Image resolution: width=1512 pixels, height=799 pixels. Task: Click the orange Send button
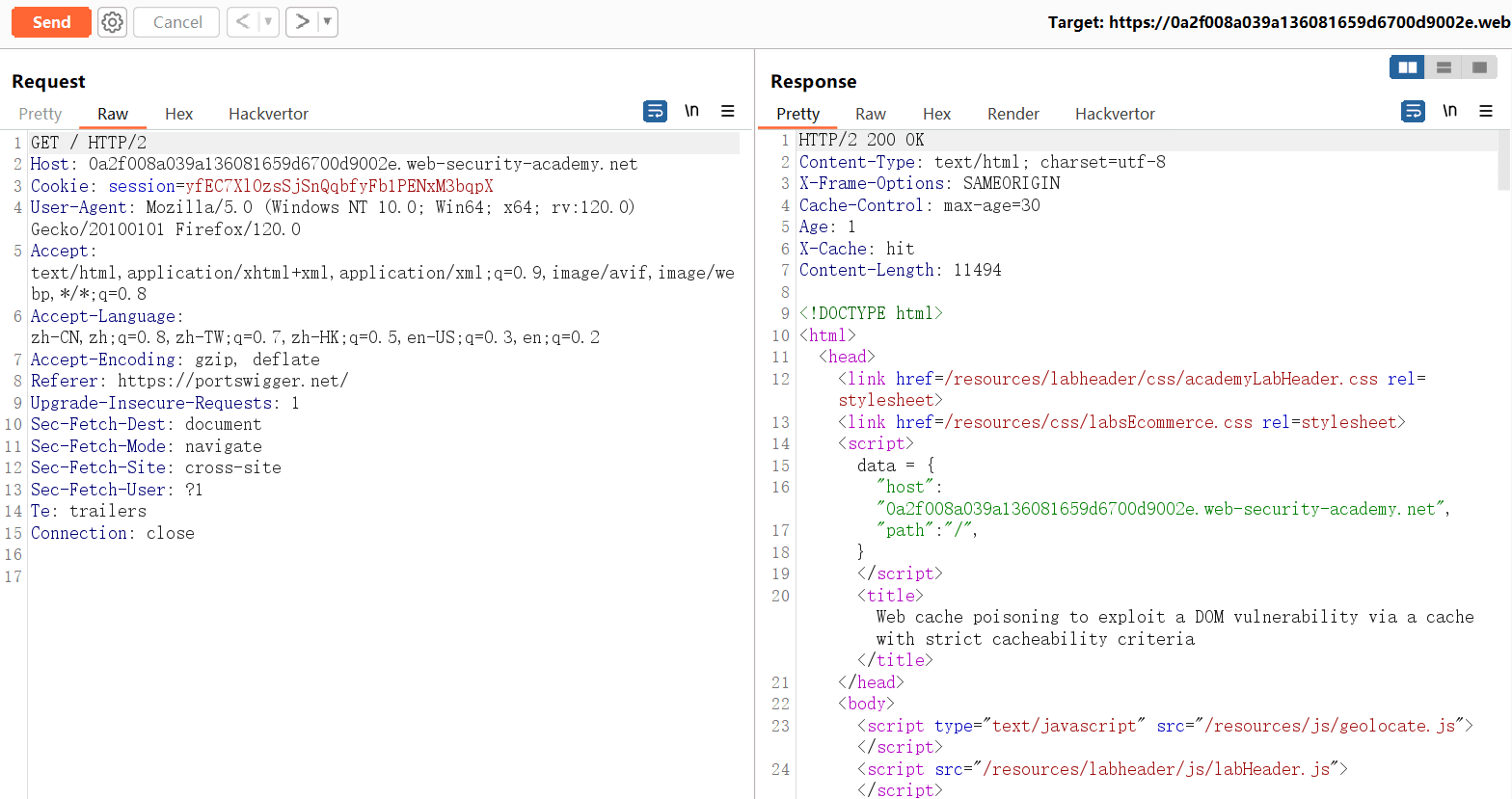51,22
